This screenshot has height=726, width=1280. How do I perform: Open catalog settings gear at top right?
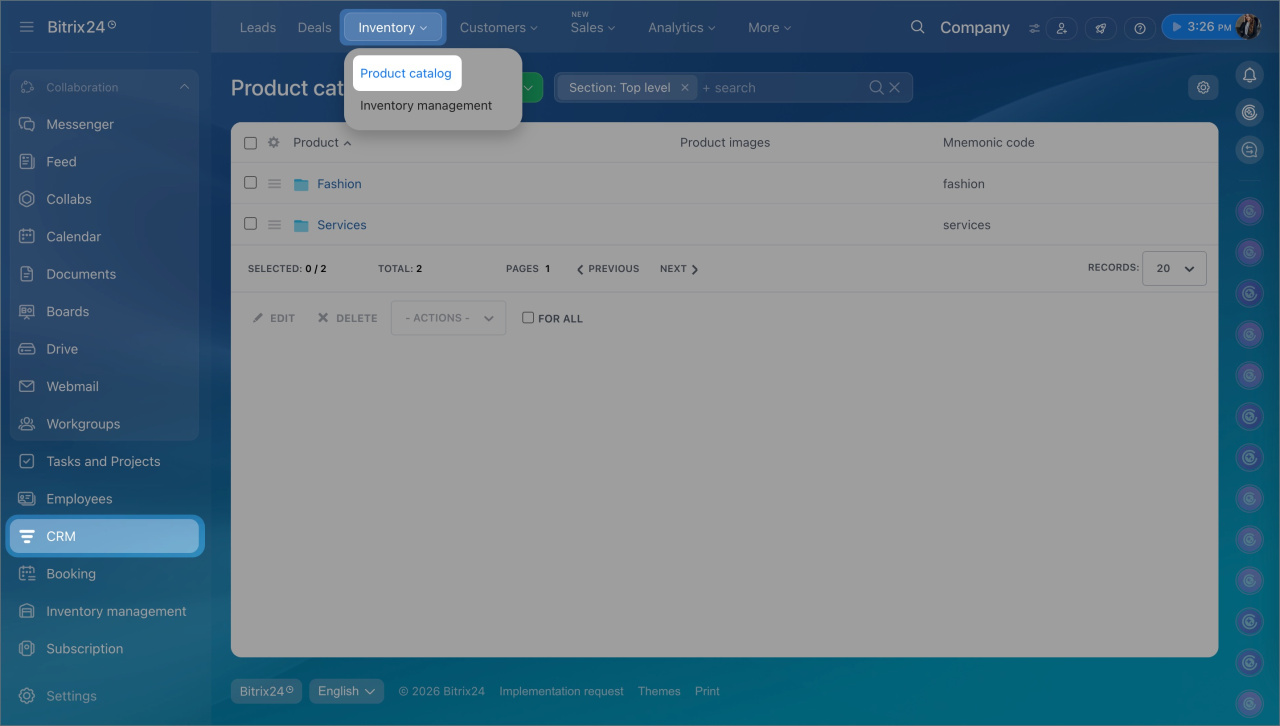[1203, 87]
